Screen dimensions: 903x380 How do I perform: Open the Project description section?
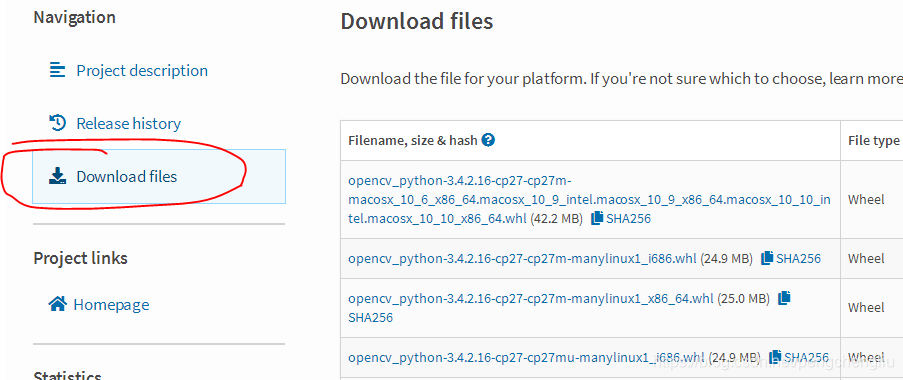pyautogui.click(x=142, y=71)
